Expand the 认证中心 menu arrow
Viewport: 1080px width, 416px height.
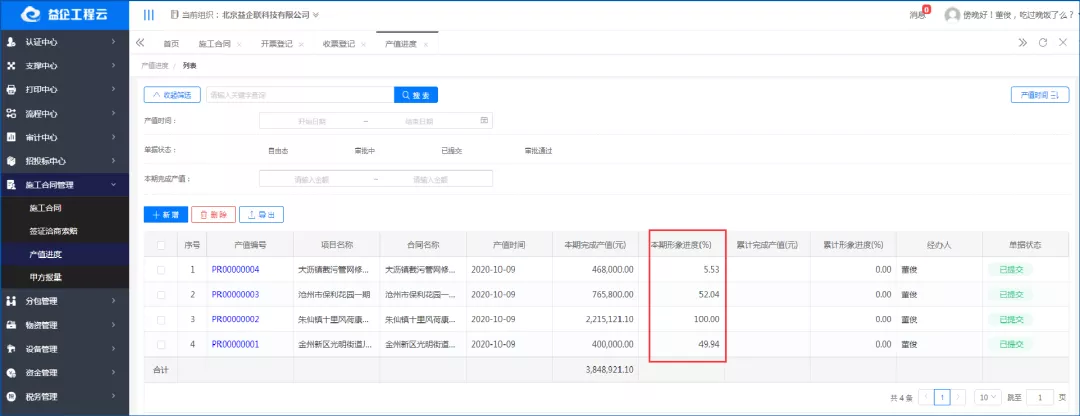114,42
